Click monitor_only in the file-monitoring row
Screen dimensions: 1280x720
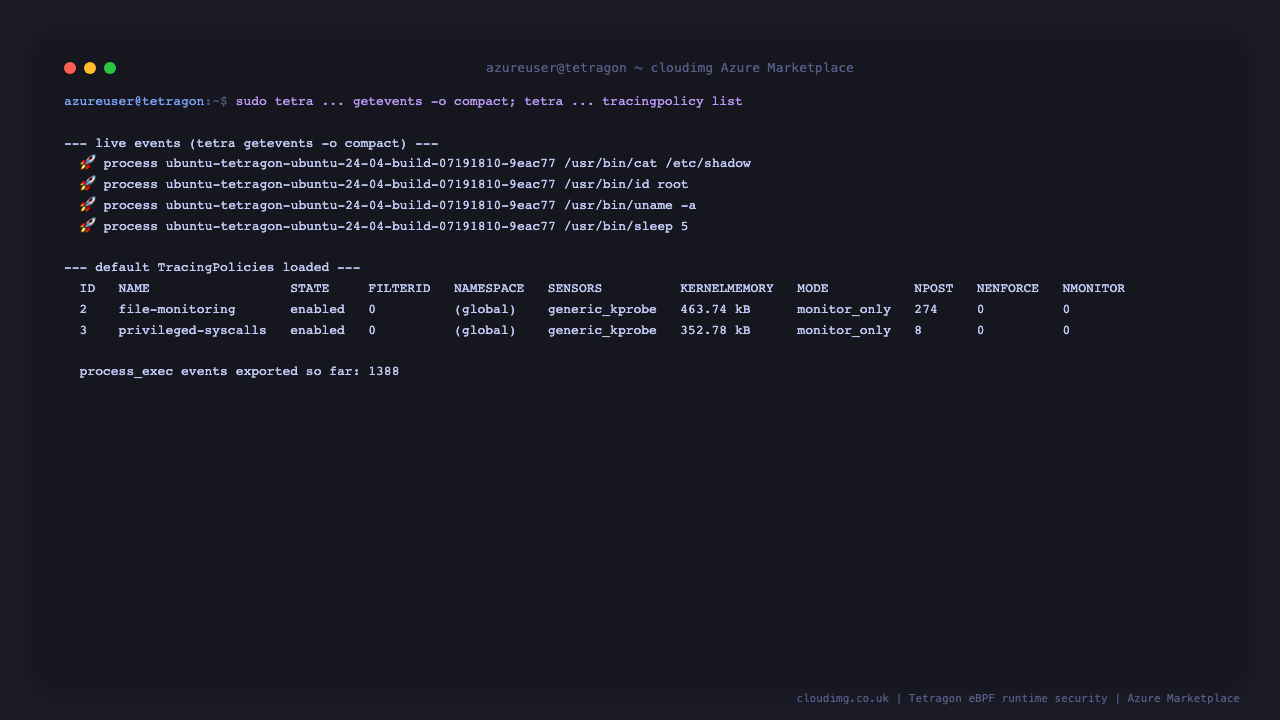844,309
